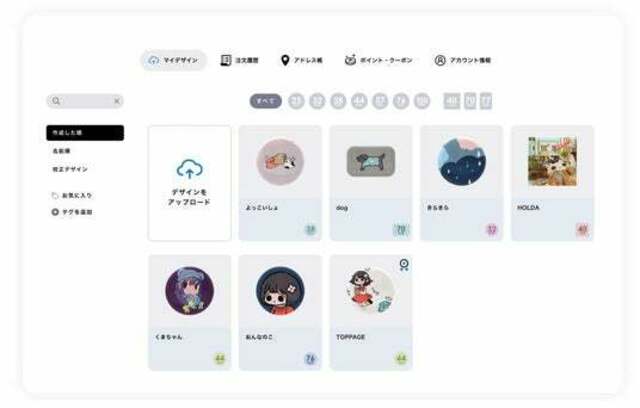Open the HOLDA design thumbnail

pos(552,161)
